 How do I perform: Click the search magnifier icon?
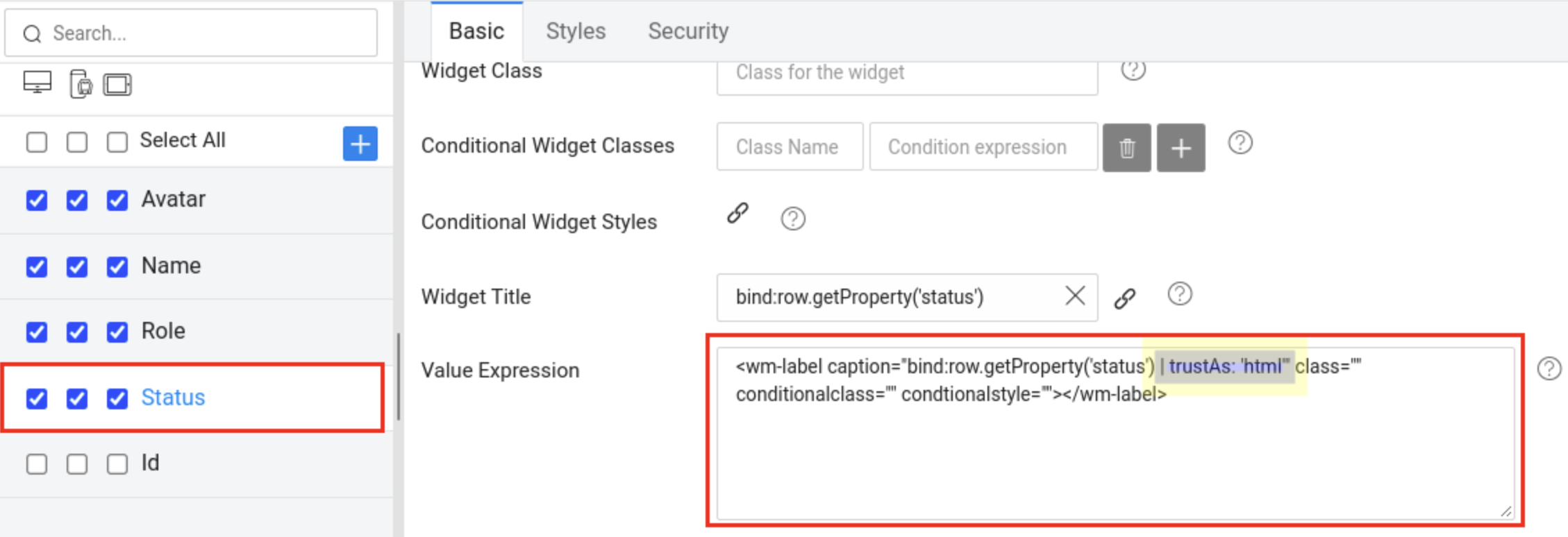point(32,33)
